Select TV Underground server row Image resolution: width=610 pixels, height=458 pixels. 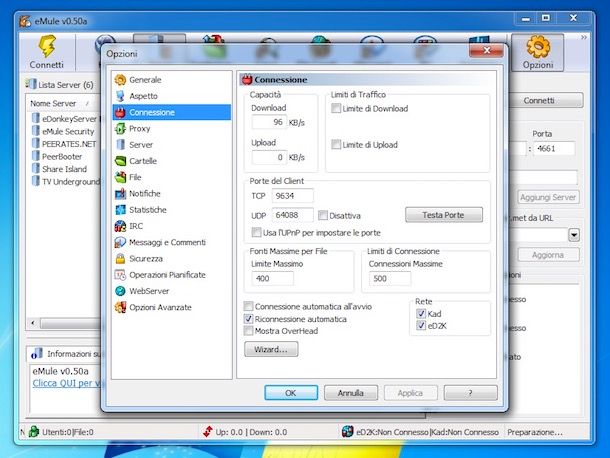pyautogui.click(x=71, y=181)
